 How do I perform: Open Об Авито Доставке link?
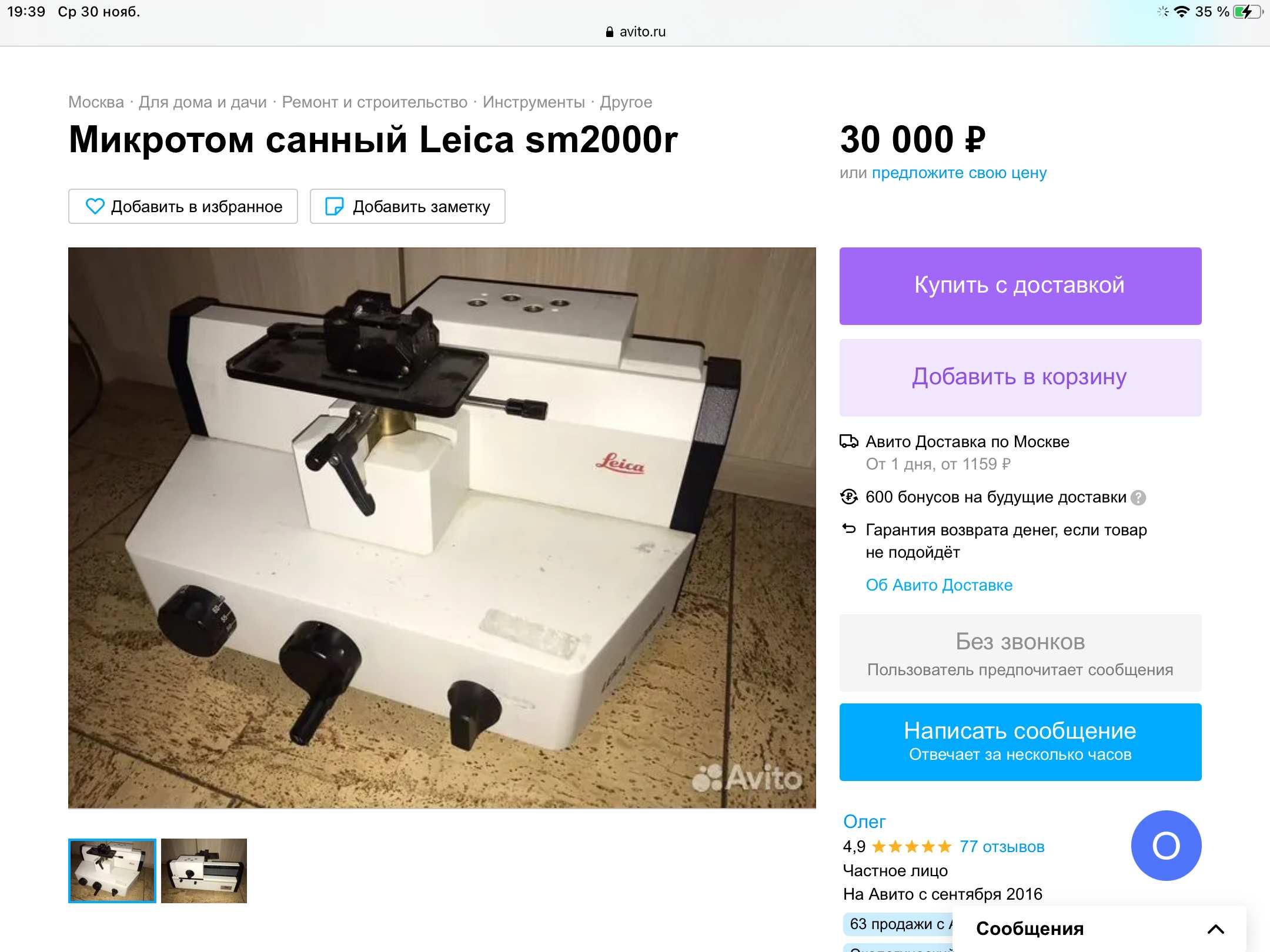coord(939,585)
